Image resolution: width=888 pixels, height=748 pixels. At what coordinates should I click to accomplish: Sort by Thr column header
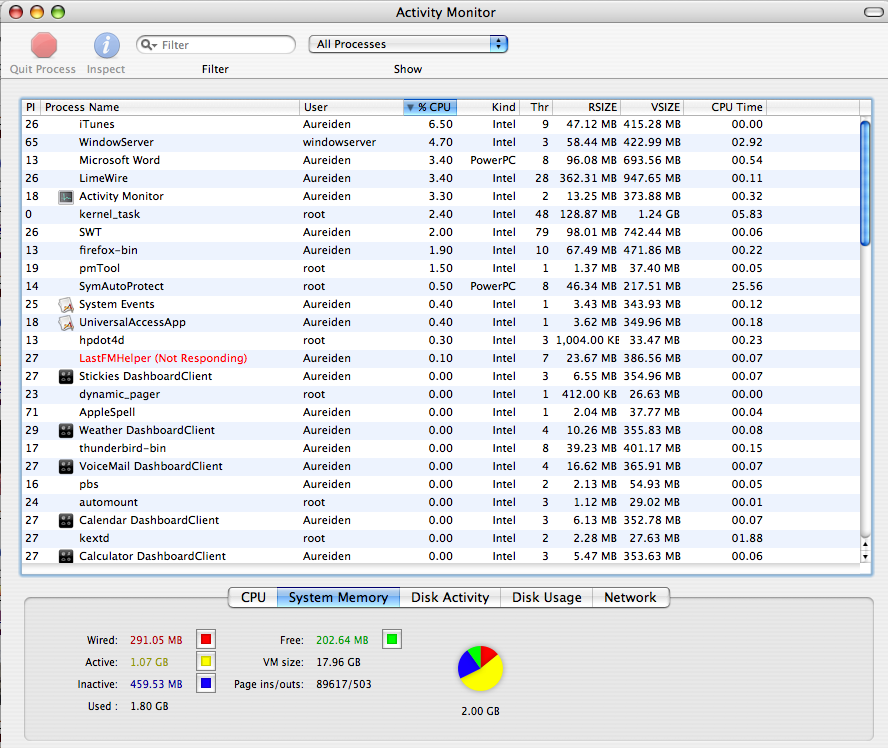[536, 107]
